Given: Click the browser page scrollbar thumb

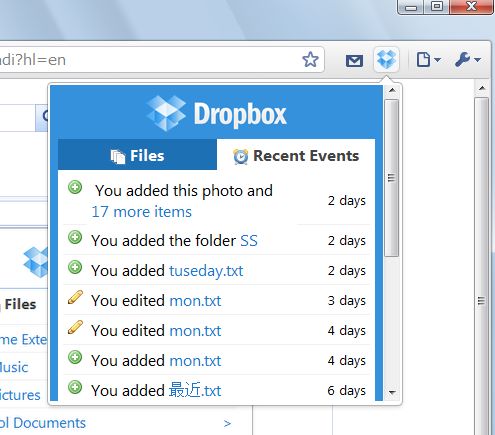Looking at the screenshot, I should click(x=481, y=267).
